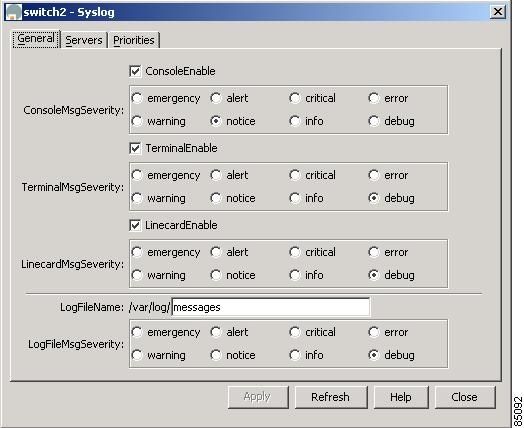The height and width of the screenshot is (428, 524).
Task: Select critical for TerminalMsgSeverity
Action: [295, 175]
